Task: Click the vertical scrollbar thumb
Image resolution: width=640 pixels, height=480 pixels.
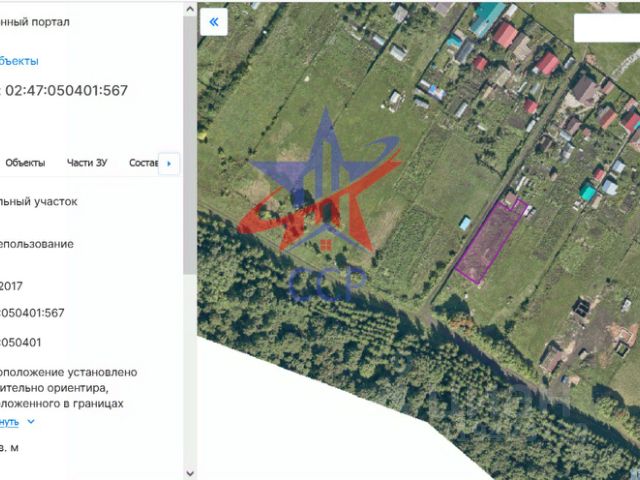Action: point(190,145)
